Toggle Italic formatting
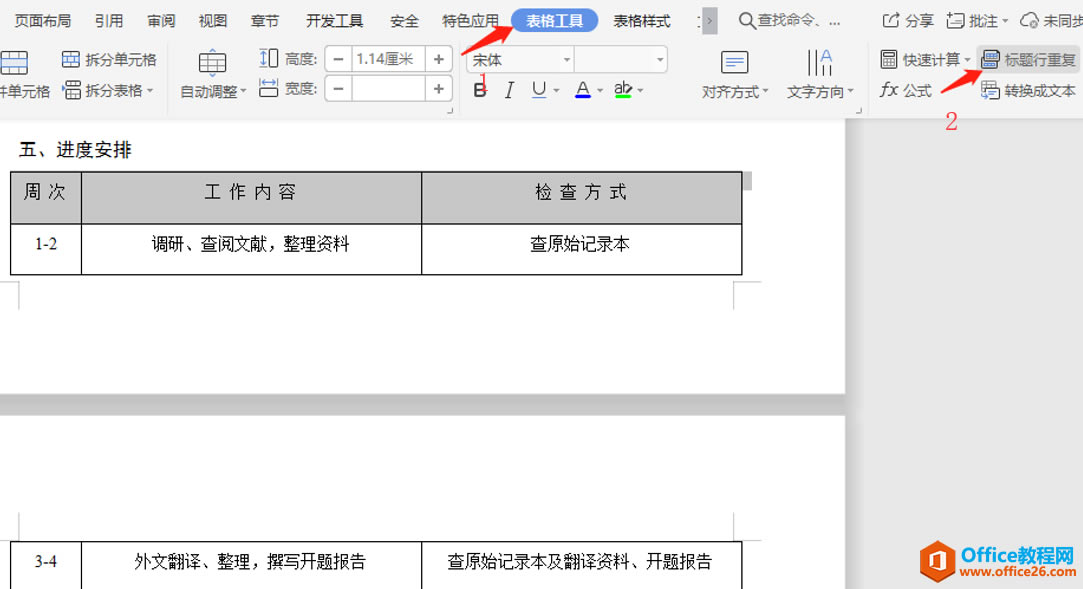Image resolution: width=1083 pixels, height=589 pixels. tap(509, 90)
